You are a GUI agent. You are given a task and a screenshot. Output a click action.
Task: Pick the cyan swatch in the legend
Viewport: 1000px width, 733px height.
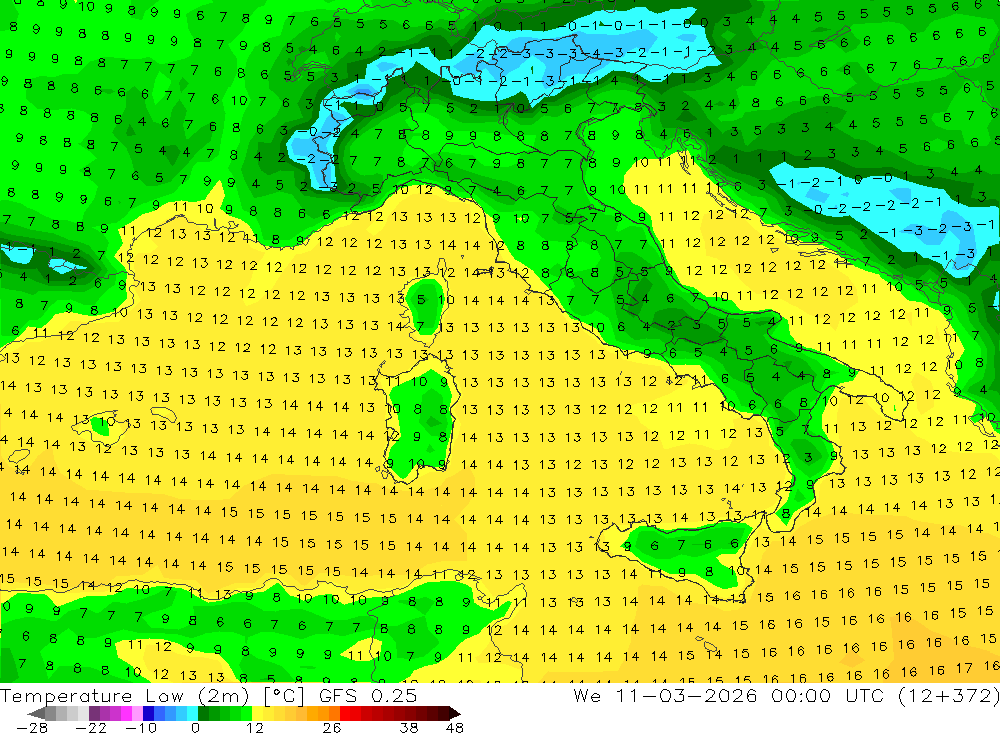(193, 713)
